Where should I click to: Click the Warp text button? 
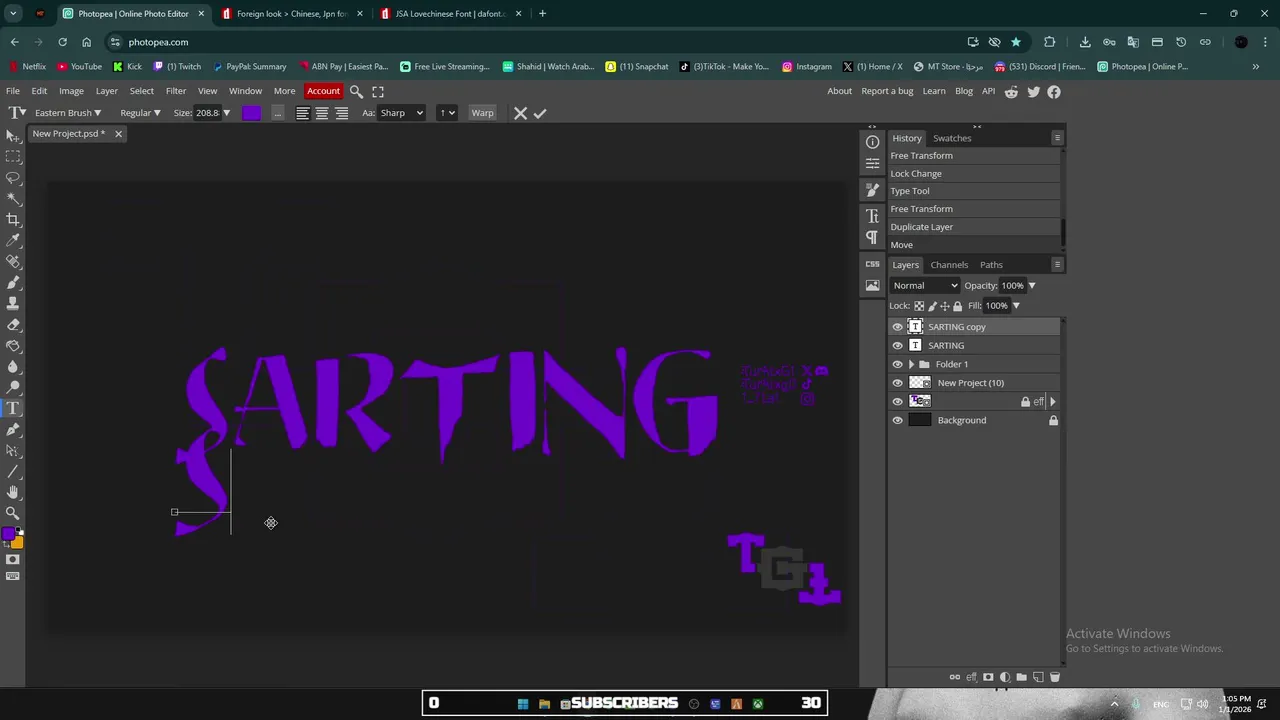pos(482,113)
